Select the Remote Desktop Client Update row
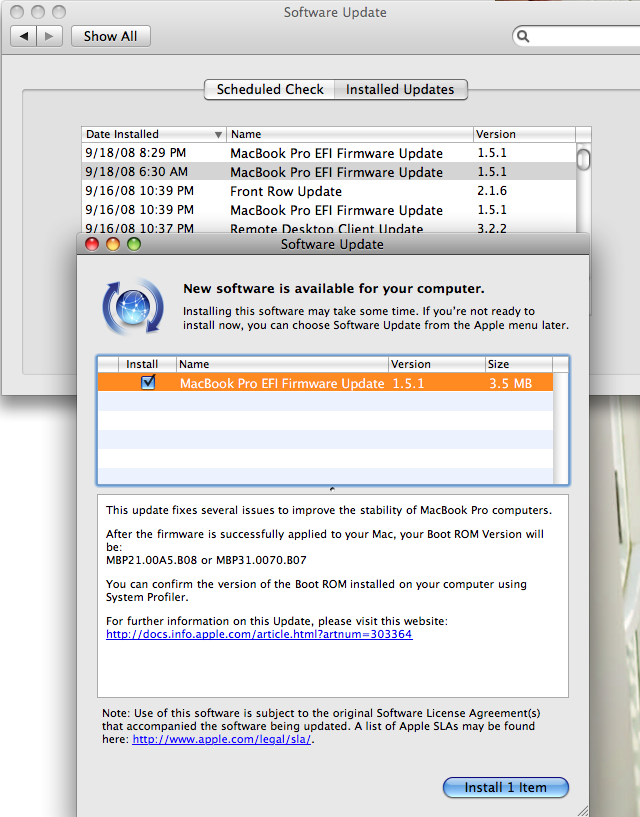This screenshot has height=817, width=640. pos(329,227)
